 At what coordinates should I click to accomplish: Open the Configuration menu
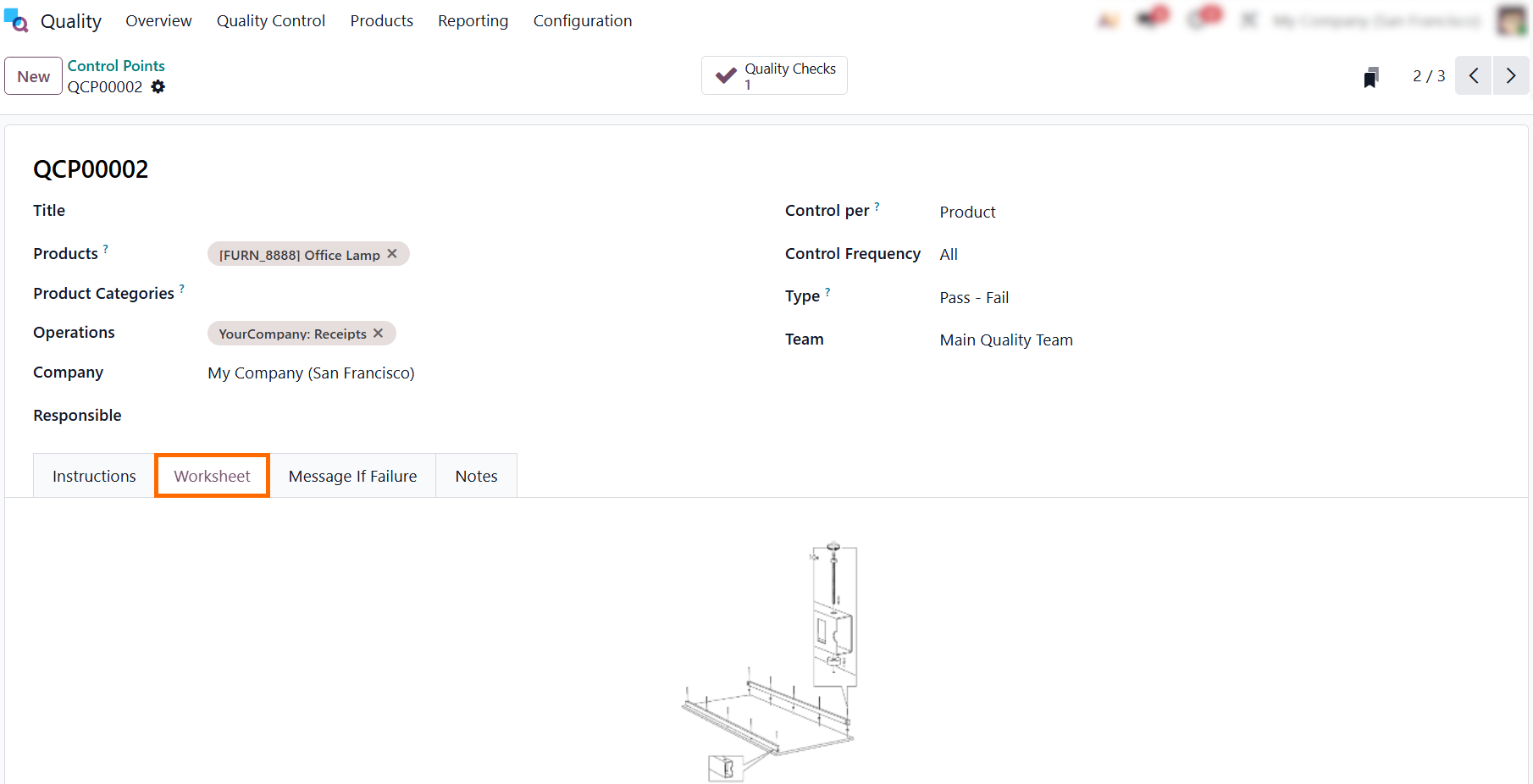click(x=583, y=20)
